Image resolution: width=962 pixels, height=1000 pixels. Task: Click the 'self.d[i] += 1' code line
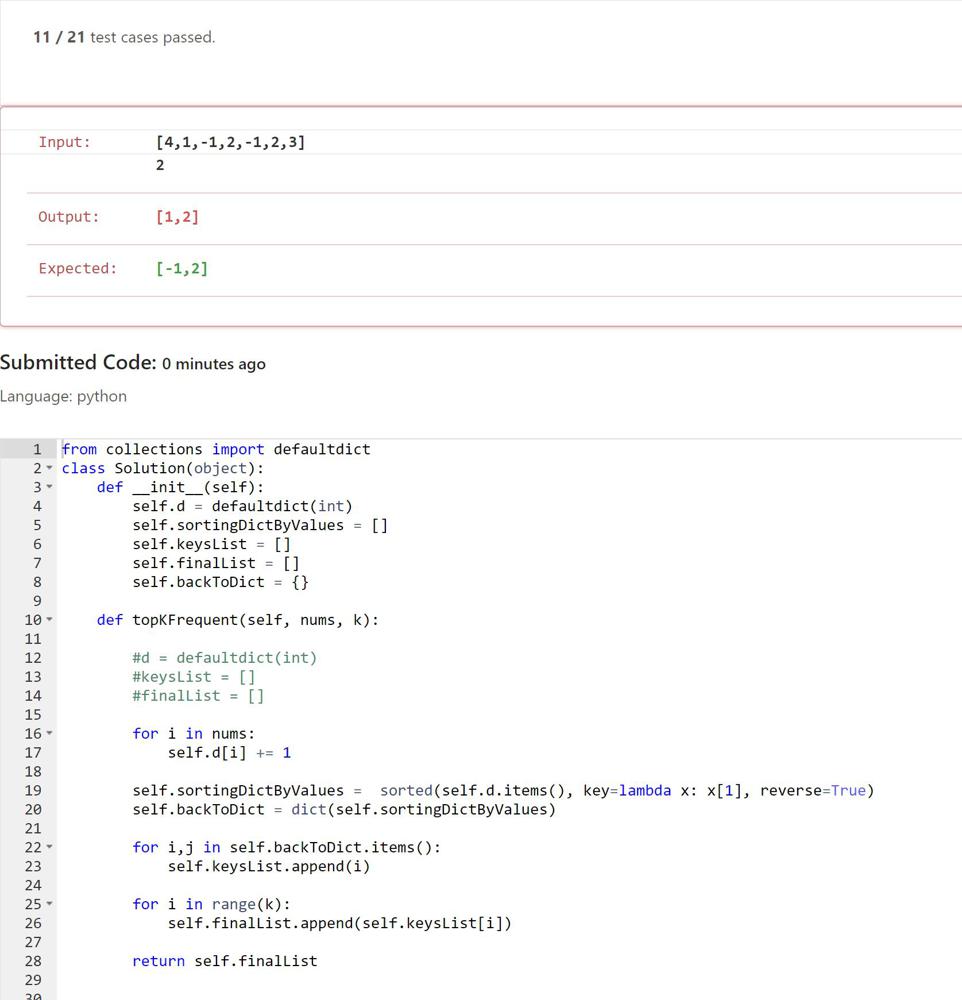click(230, 753)
